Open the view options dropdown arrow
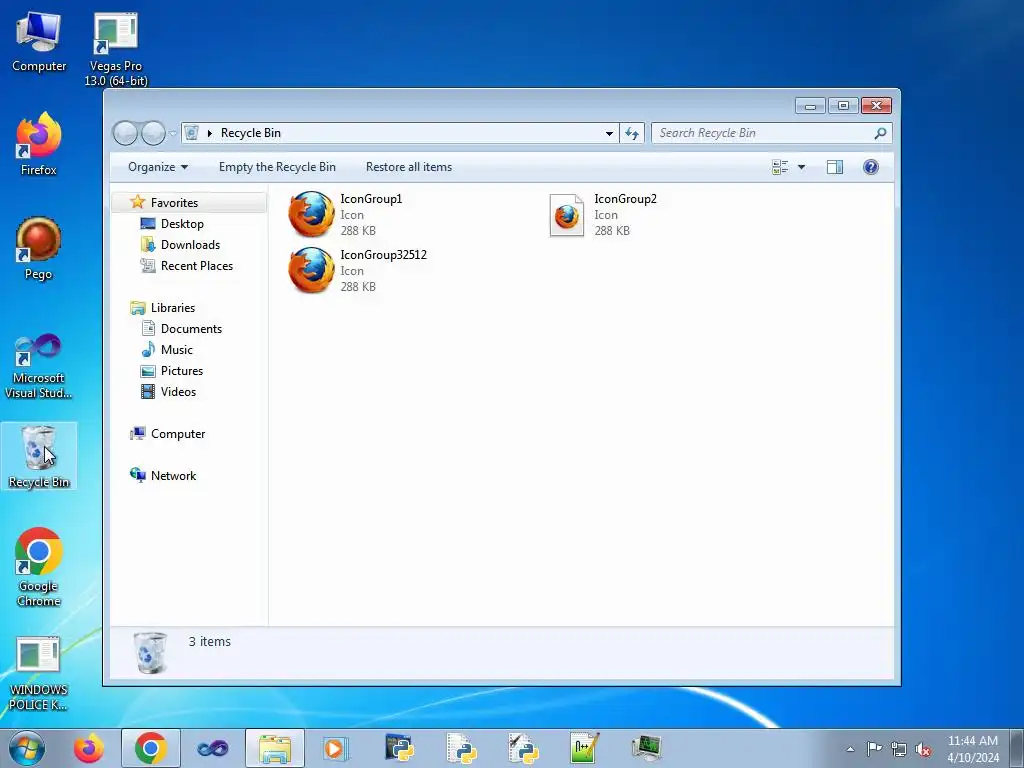The height and width of the screenshot is (768, 1024). (801, 167)
